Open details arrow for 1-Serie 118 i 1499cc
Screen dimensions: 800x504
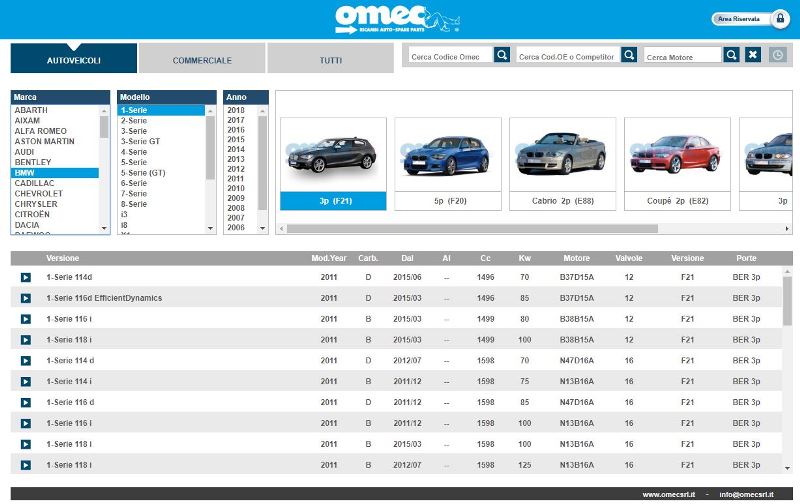[26, 340]
